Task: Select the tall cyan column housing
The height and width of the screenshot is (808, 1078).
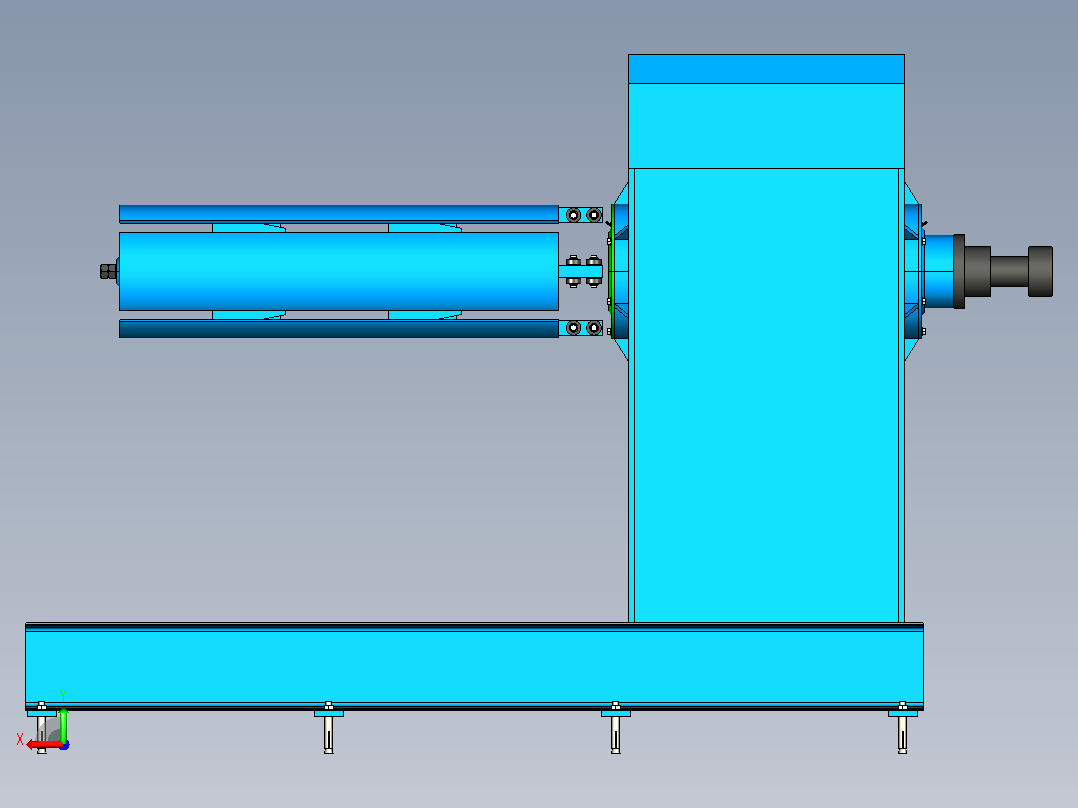Action: [x=767, y=395]
